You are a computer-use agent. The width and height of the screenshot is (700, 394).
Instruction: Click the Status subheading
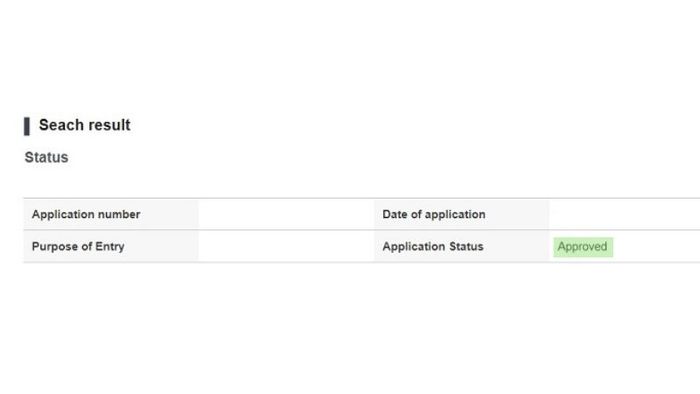click(46, 158)
